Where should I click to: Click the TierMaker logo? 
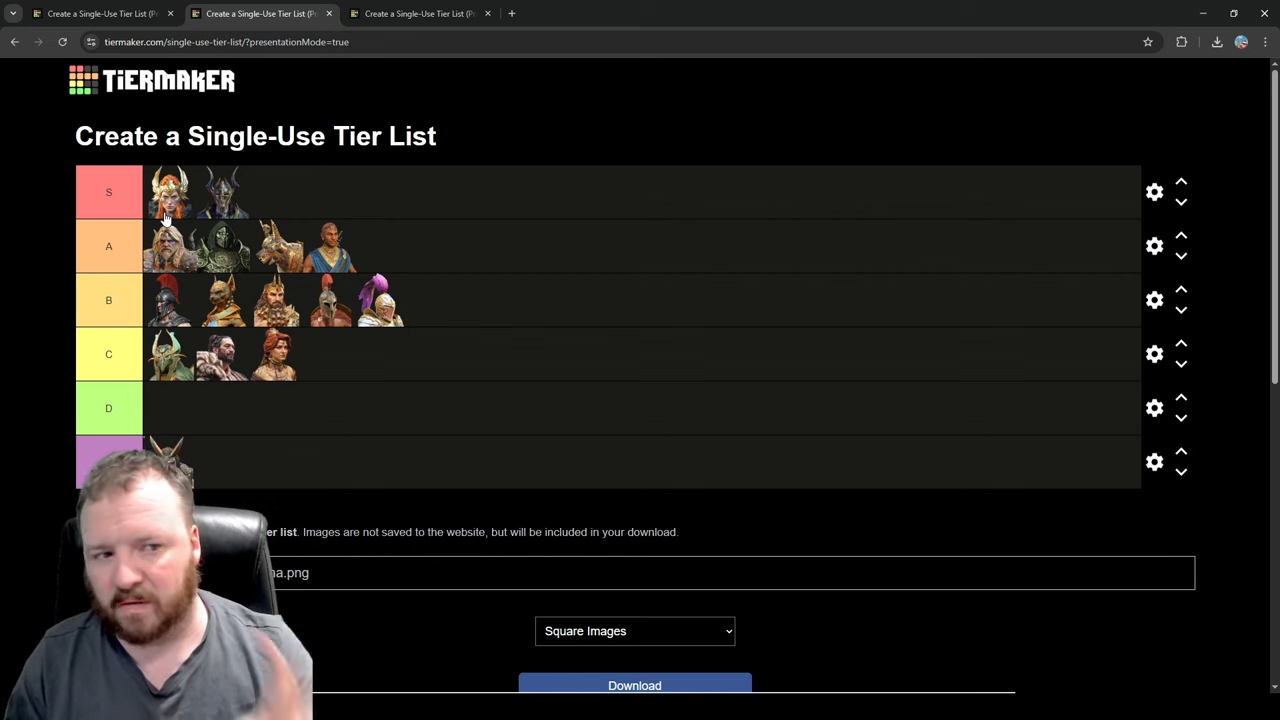click(x=150, y=80)
